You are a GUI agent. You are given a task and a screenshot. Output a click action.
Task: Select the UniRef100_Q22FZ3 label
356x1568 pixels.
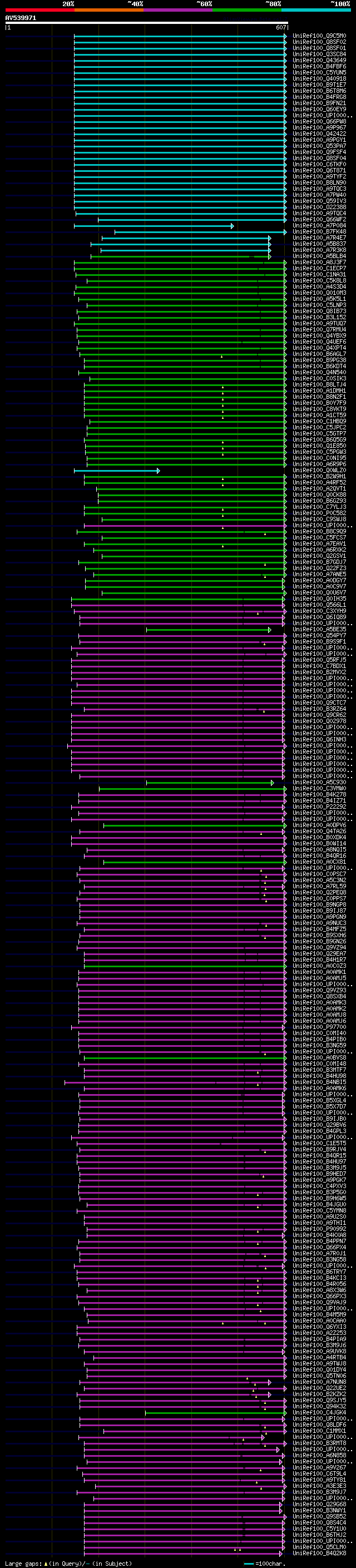(x=319, y=568)
